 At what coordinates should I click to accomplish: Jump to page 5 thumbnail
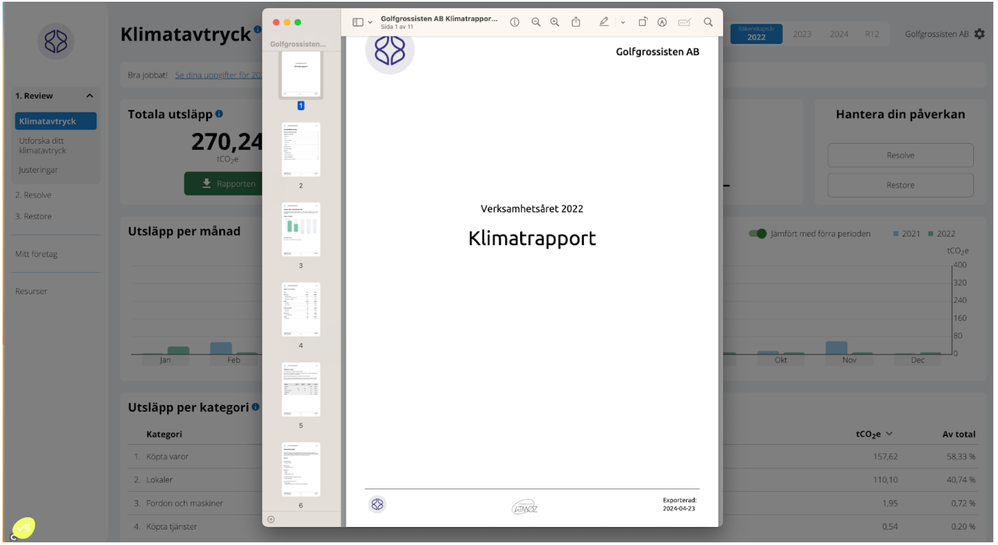(x=300, y=390)
